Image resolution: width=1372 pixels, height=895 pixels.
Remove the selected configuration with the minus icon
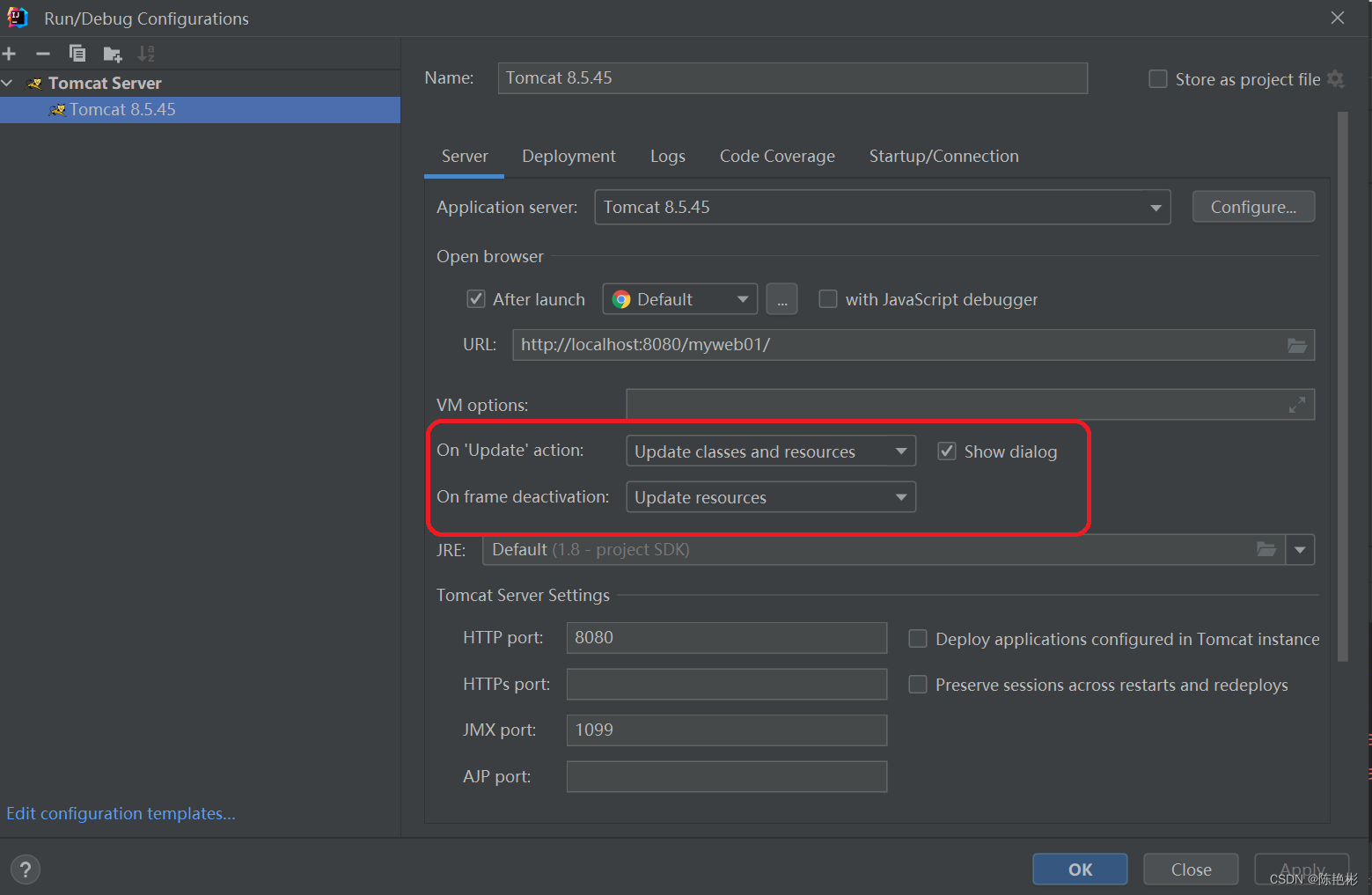(x=42, y=54)
